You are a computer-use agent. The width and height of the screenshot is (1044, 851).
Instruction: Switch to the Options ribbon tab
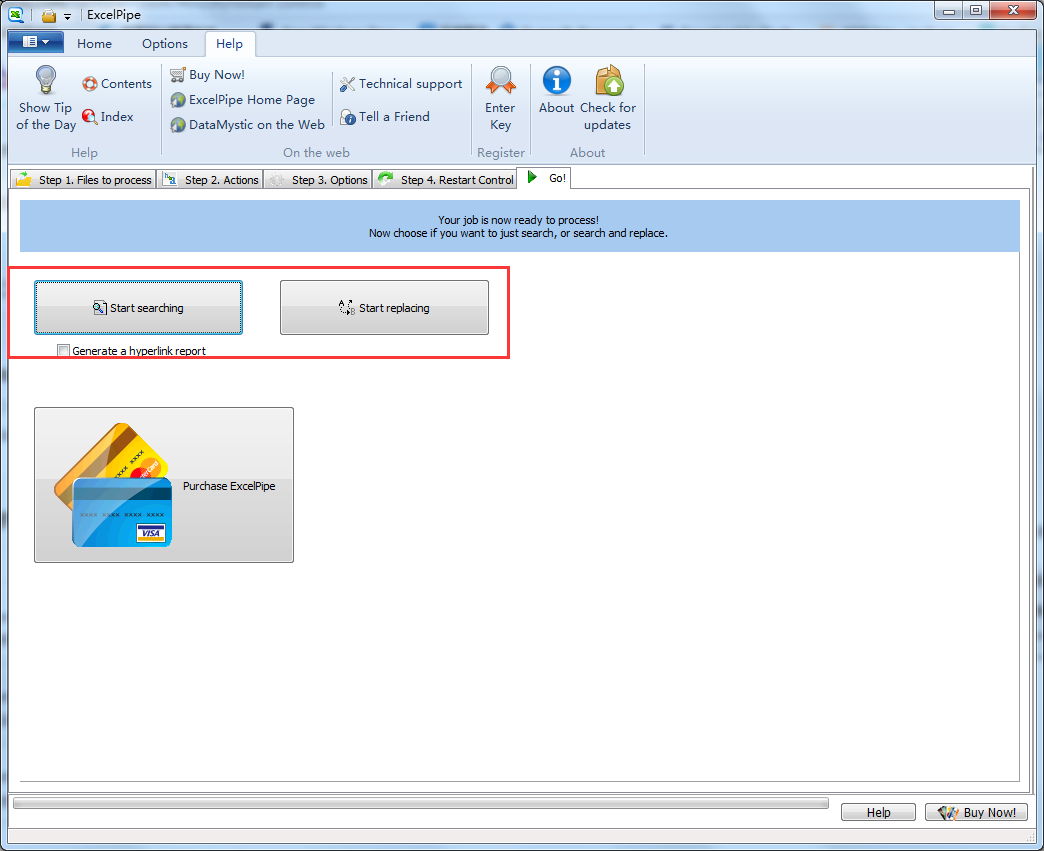[165, 44]
